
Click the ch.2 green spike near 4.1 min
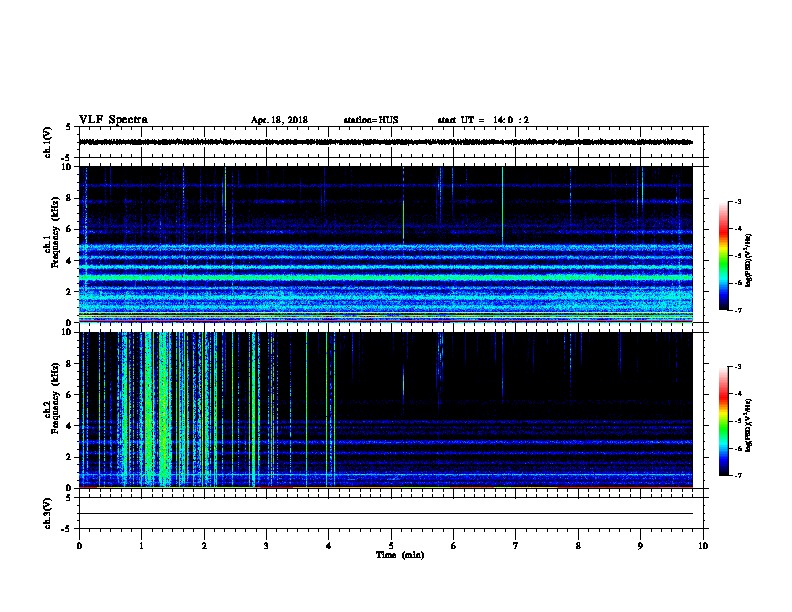334,410
